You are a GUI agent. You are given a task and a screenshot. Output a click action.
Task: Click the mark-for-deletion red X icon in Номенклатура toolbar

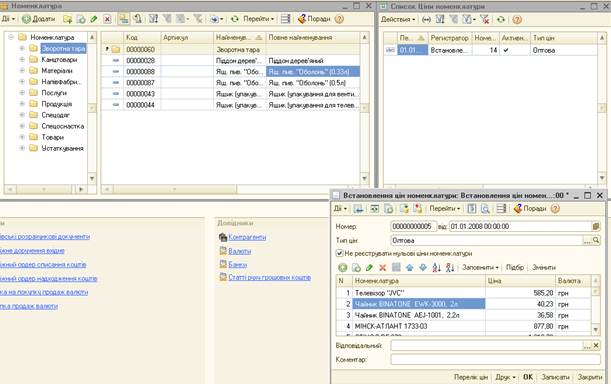[107, 19]
